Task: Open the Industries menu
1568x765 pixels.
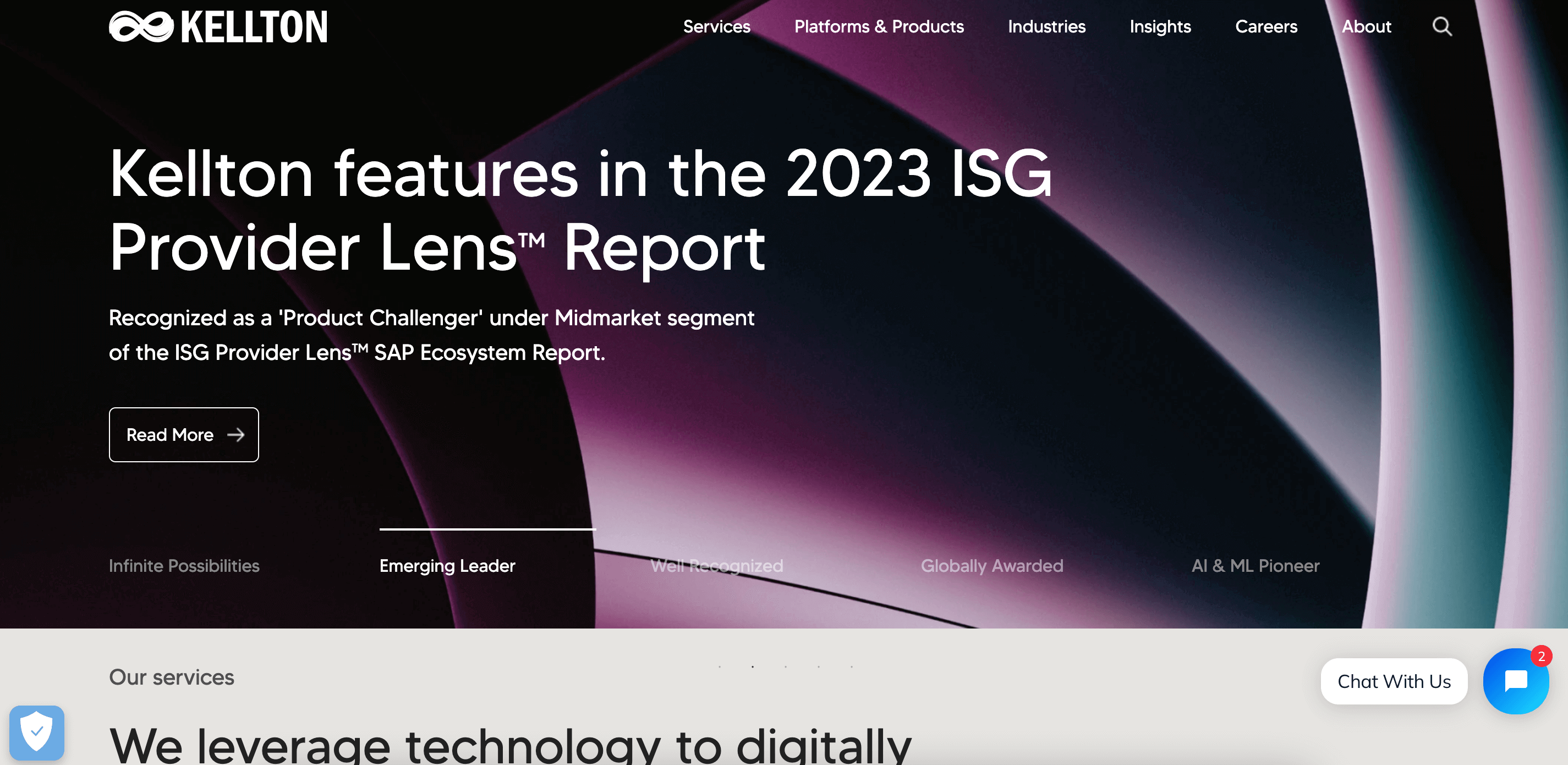Action: point(1046,27)
